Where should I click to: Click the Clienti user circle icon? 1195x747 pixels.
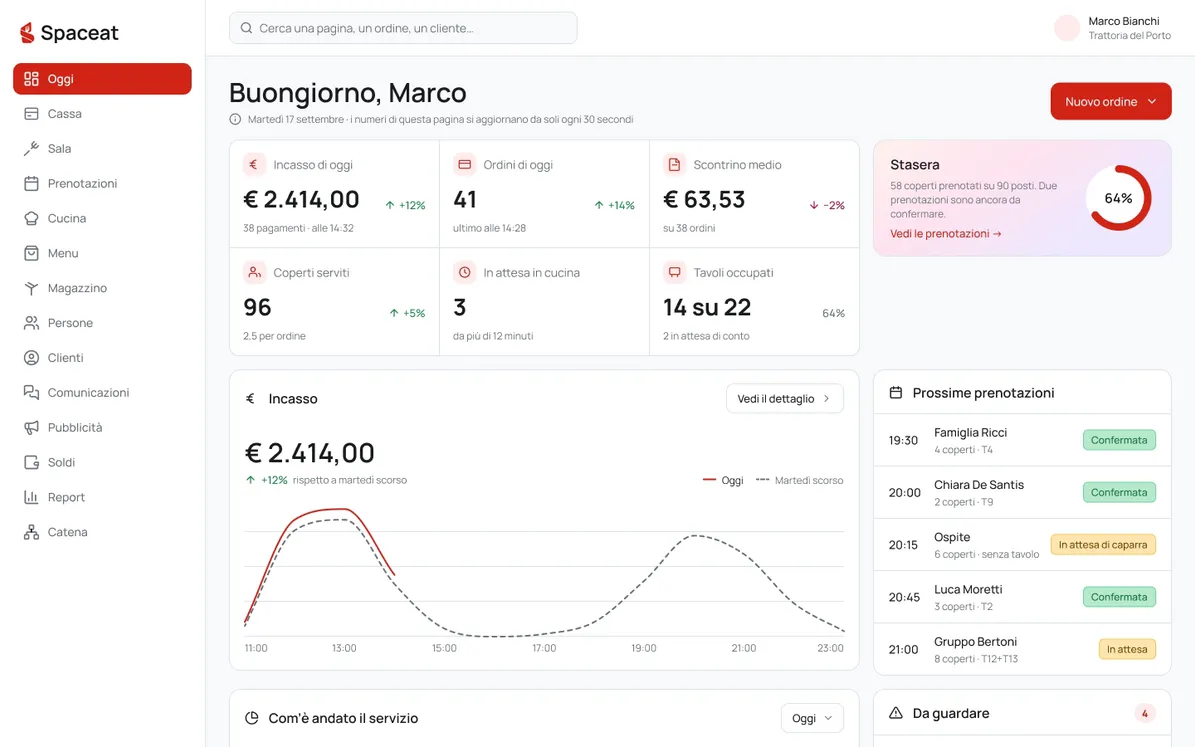[31, 358]
